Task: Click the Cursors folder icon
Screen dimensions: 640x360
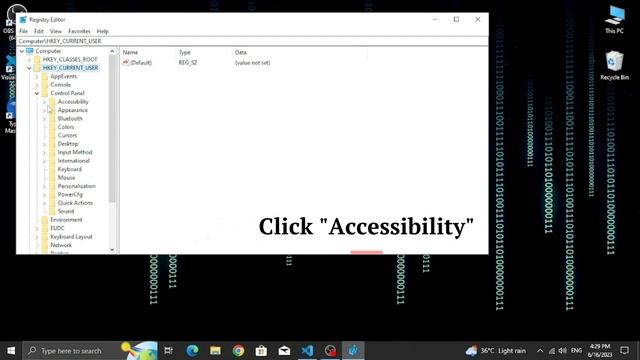Action: [52, 136]
